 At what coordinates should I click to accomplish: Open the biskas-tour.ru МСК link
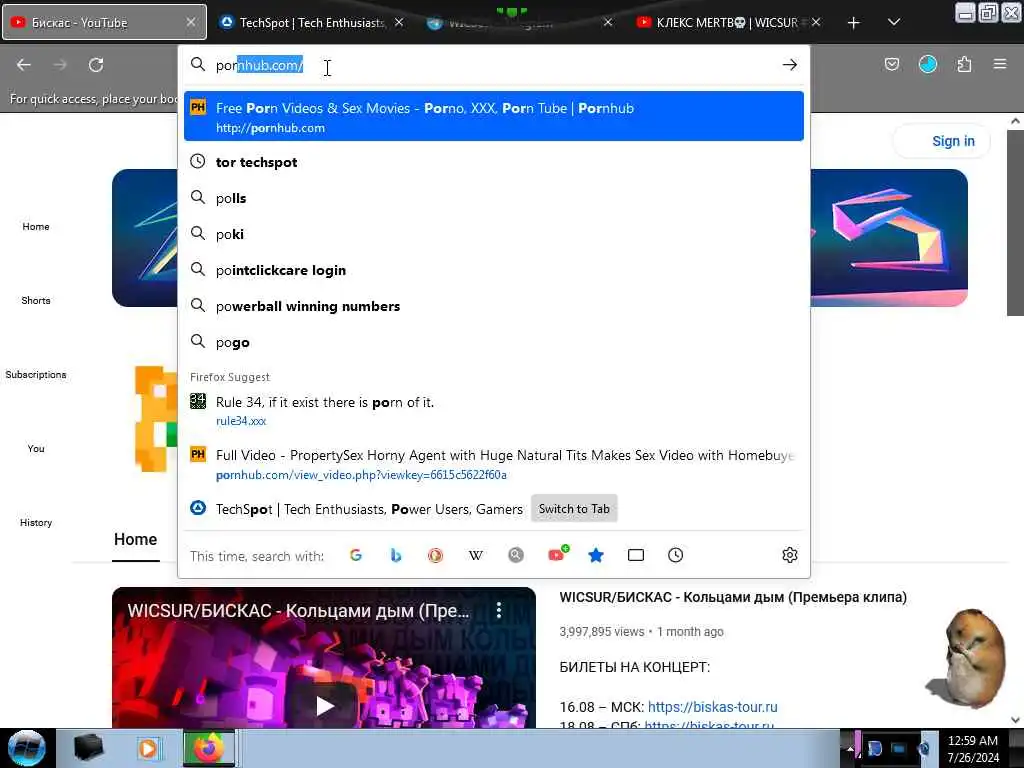[712, 707]
